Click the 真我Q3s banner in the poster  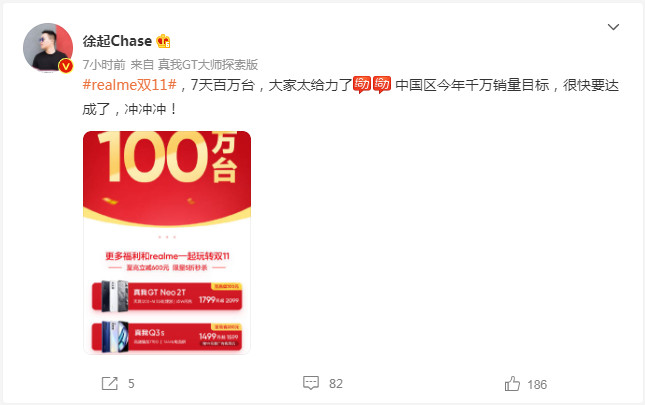point(167,337)
